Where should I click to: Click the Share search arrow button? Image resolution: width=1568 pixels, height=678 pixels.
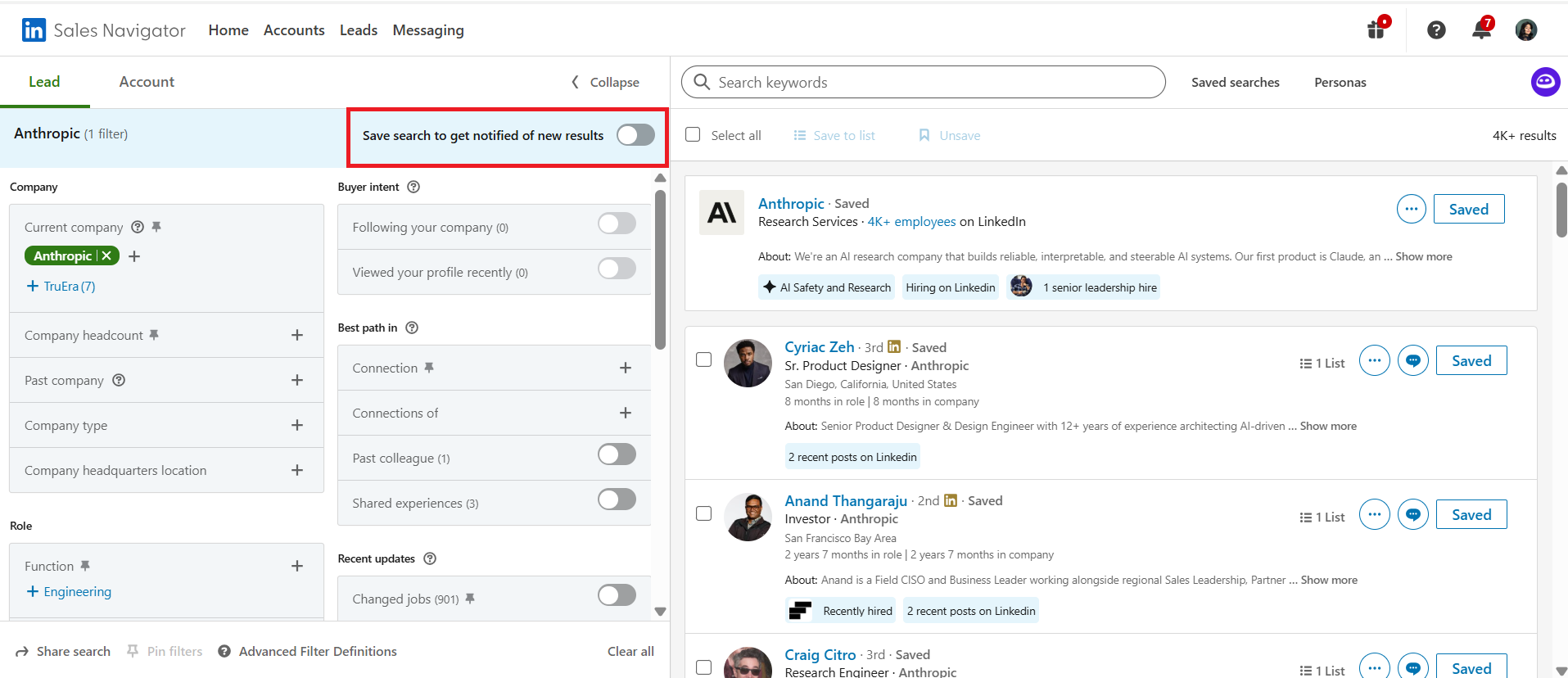coord(63,651)
